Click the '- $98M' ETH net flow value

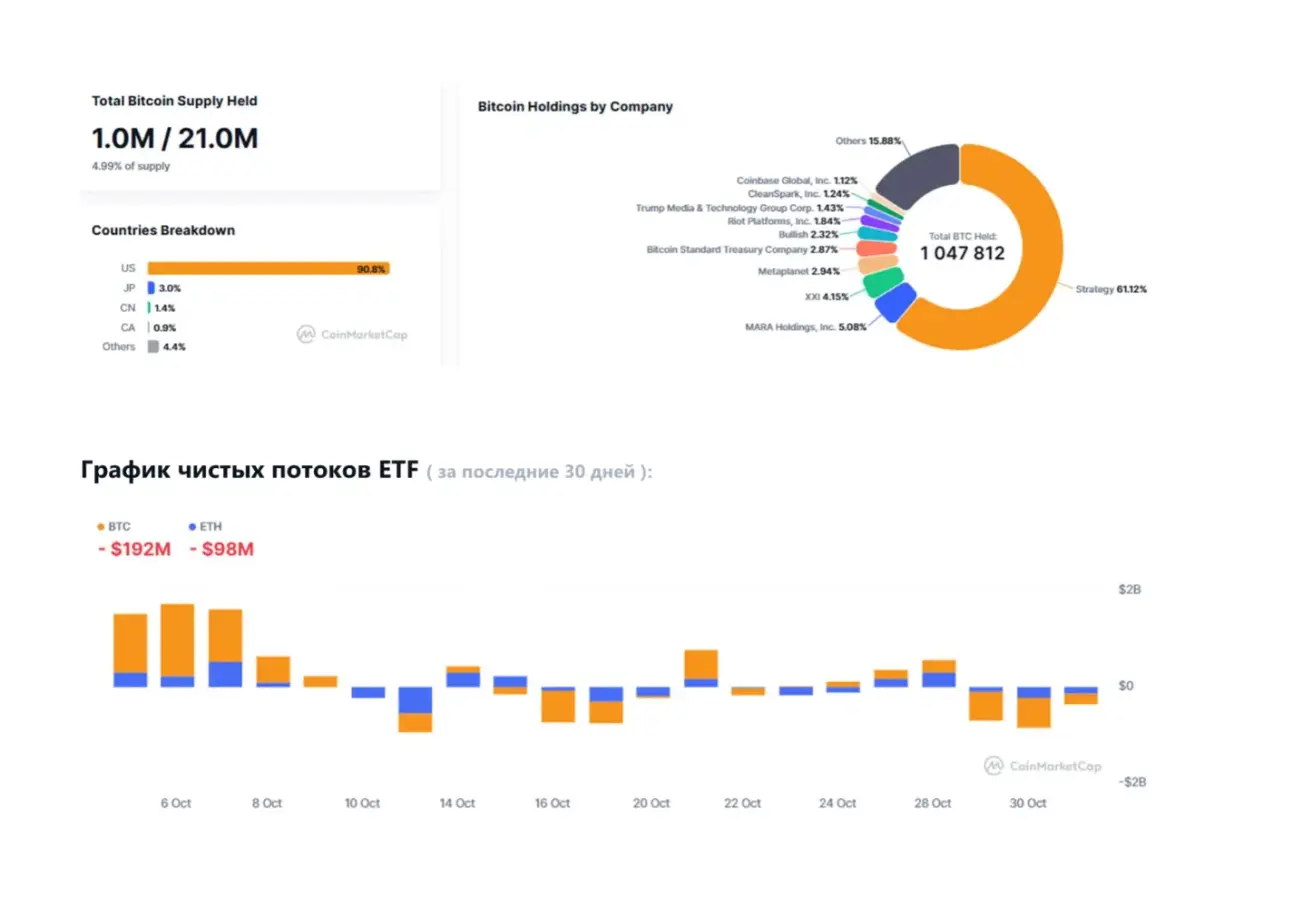(221, 549)
